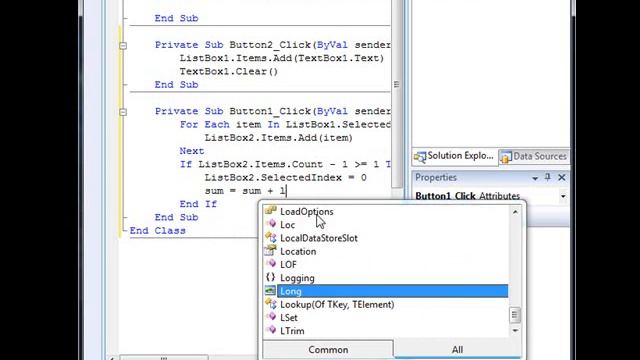Click the Data Sources tab icon

point(506,158)
